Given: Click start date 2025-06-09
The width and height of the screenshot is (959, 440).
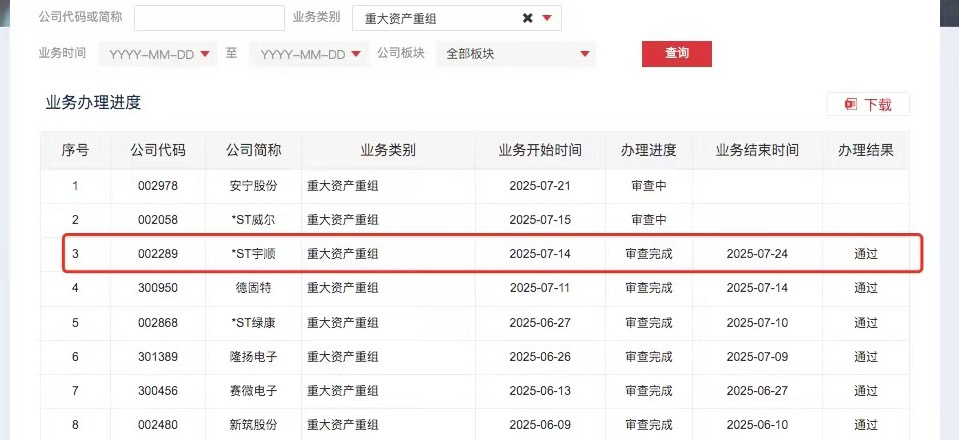Looking at the screenshot, I should [x=540, y=424].
